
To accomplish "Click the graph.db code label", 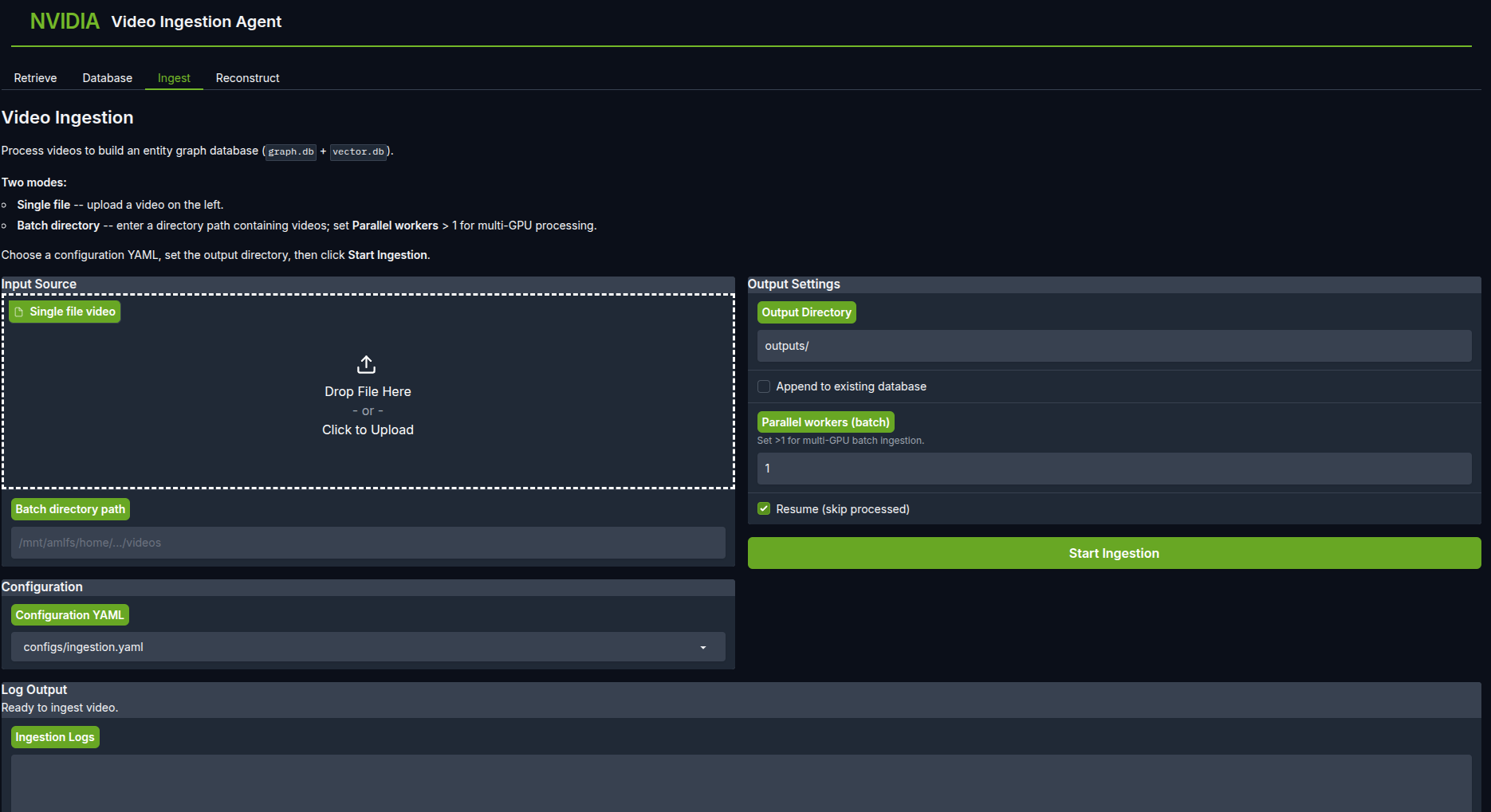I will 291,151.
